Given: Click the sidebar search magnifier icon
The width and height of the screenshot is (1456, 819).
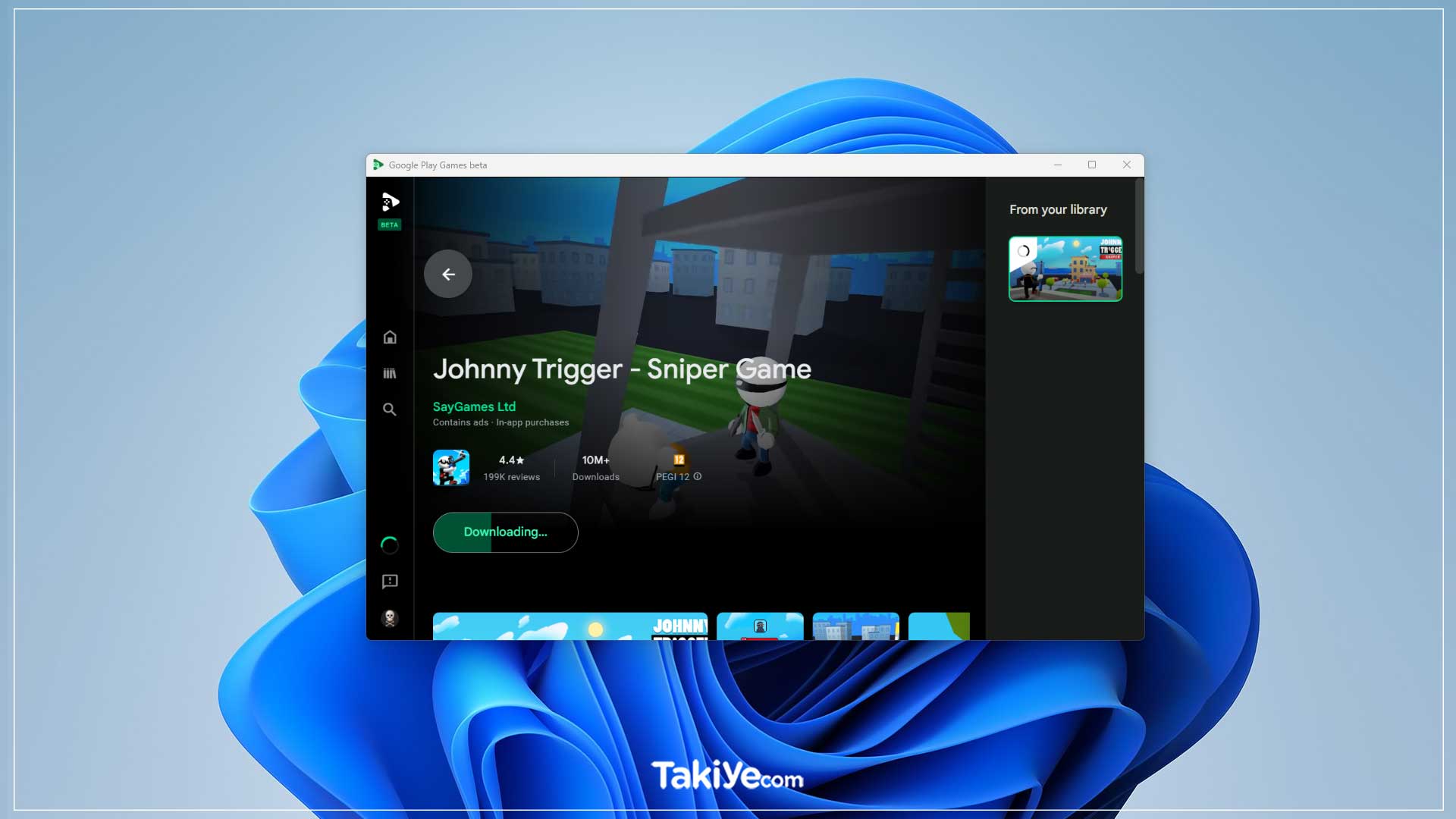Looking at the screenshot, I should (x=390, y=409).
